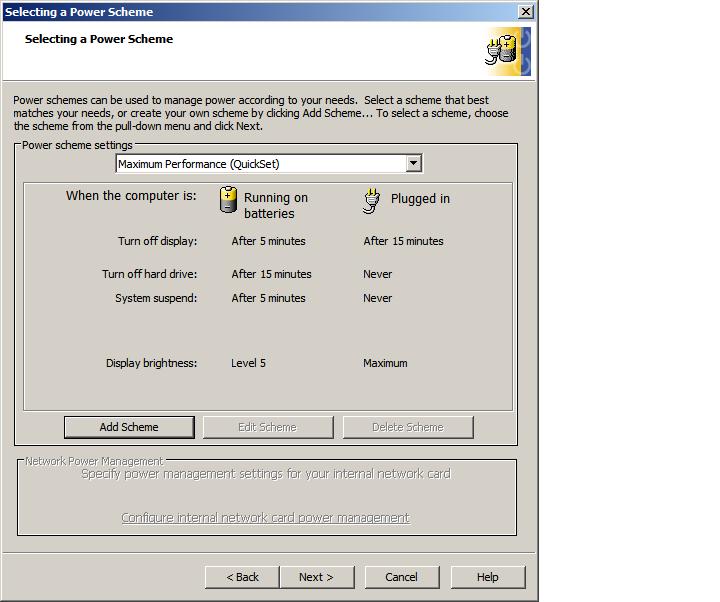The image size is (720, 602).
Task: Click 'After 5 minutes' battery display value
Action: pyautogui.click(x=268, y=241)
